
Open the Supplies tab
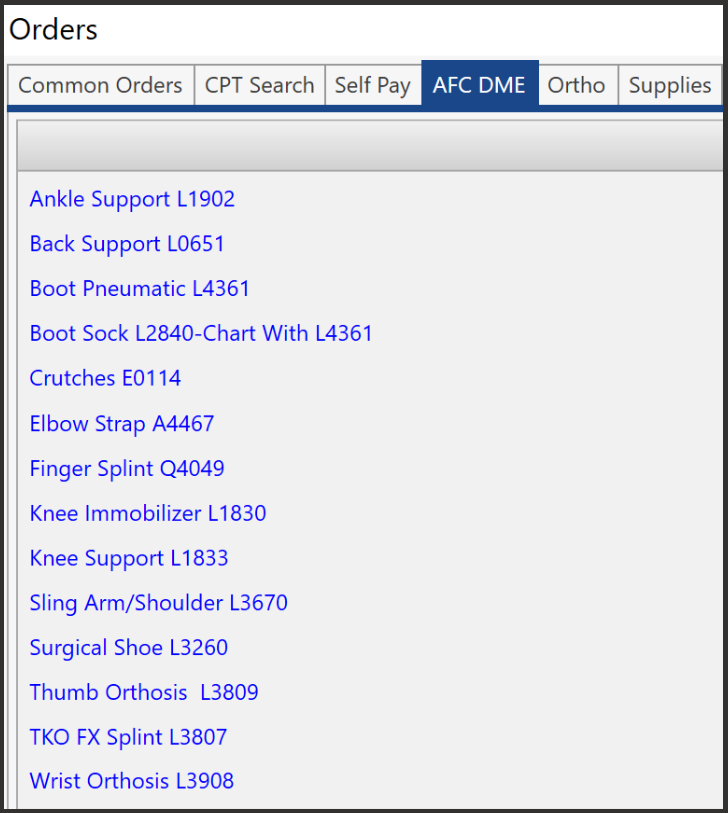tap(669, 86)
